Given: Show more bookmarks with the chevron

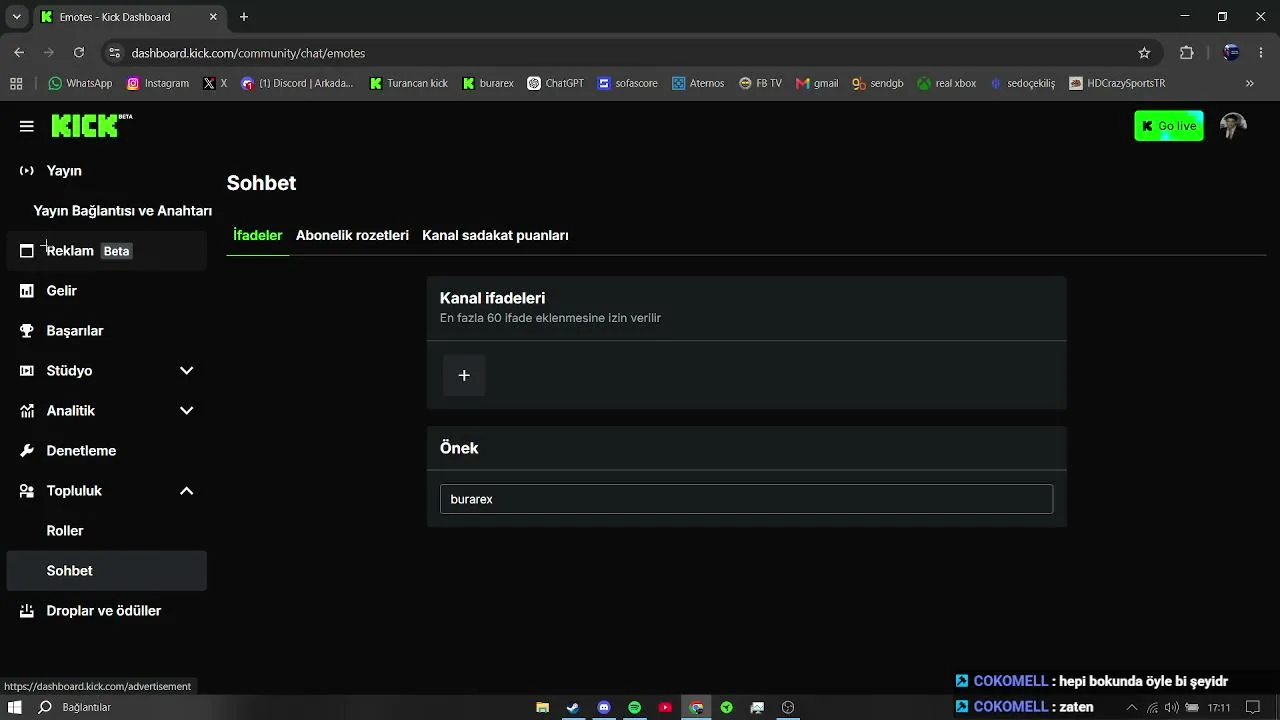Looking at the screenshot, I should click(1250, 83).
